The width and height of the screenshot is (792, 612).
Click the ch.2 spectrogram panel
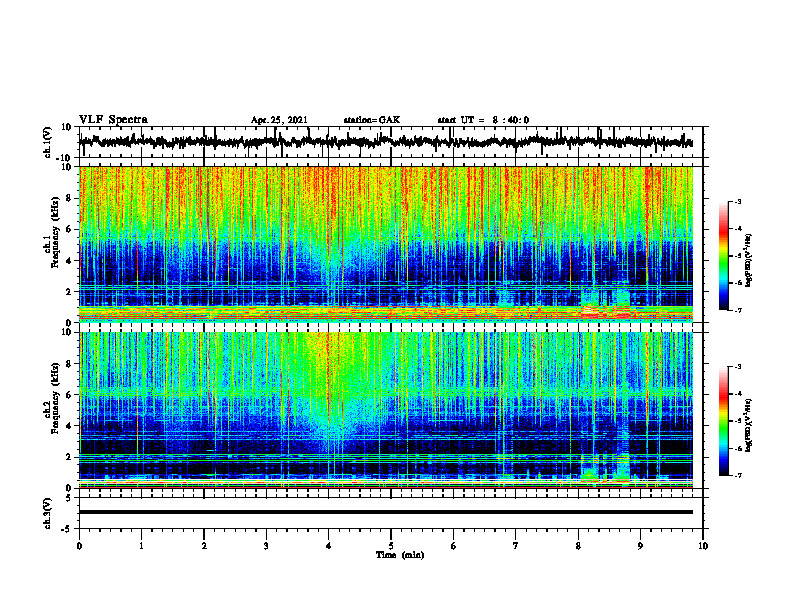(x=386, y=410)
